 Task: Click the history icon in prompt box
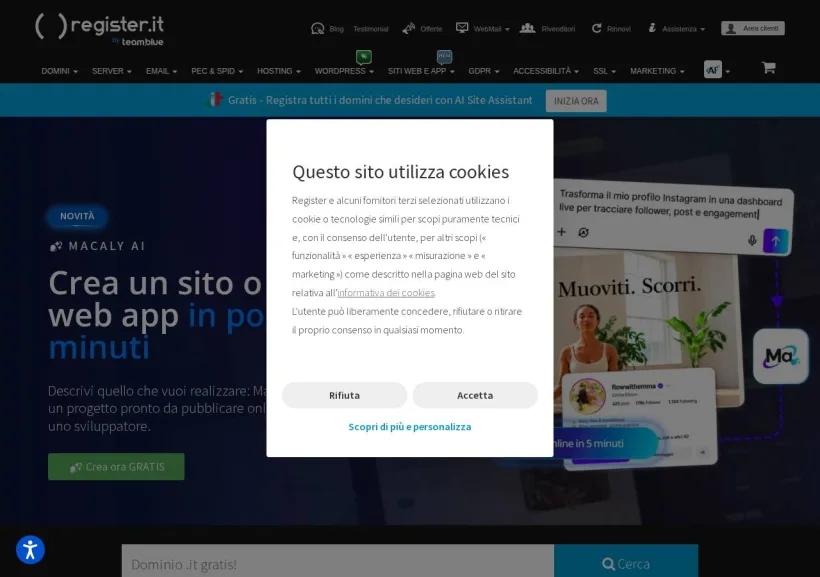[584, 232]
